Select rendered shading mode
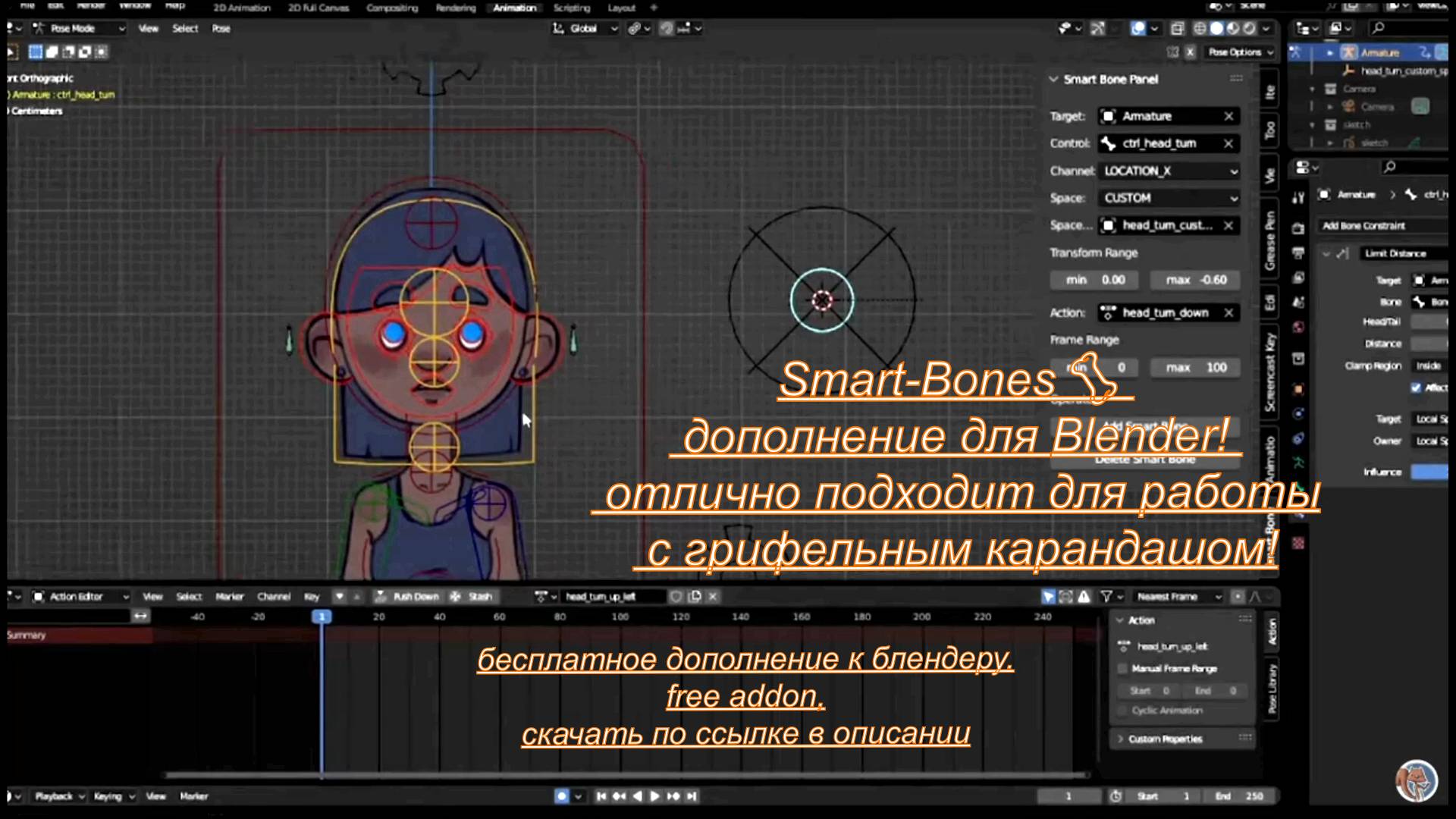This screenshot has width=1456, height=819. point(1249,28)
